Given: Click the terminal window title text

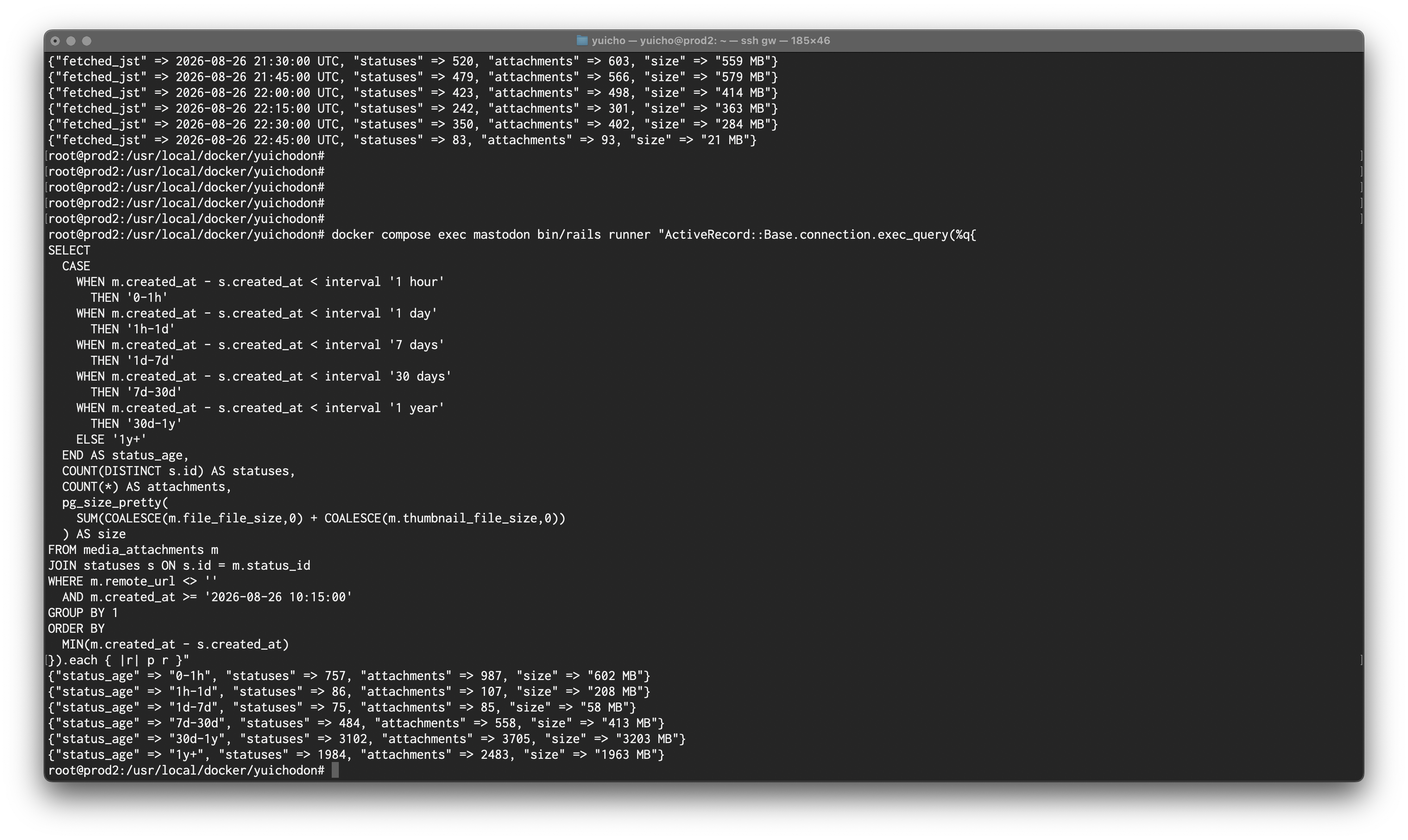Looking at the screenshot, I should [710, 40].
